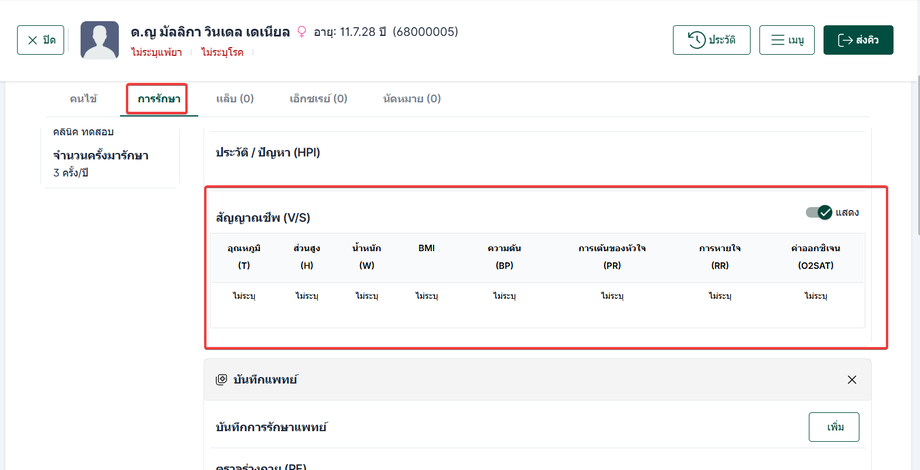Click the ส่วนสูง (H) column header
This screenshot has height=470, width=920.
point(307,257)
